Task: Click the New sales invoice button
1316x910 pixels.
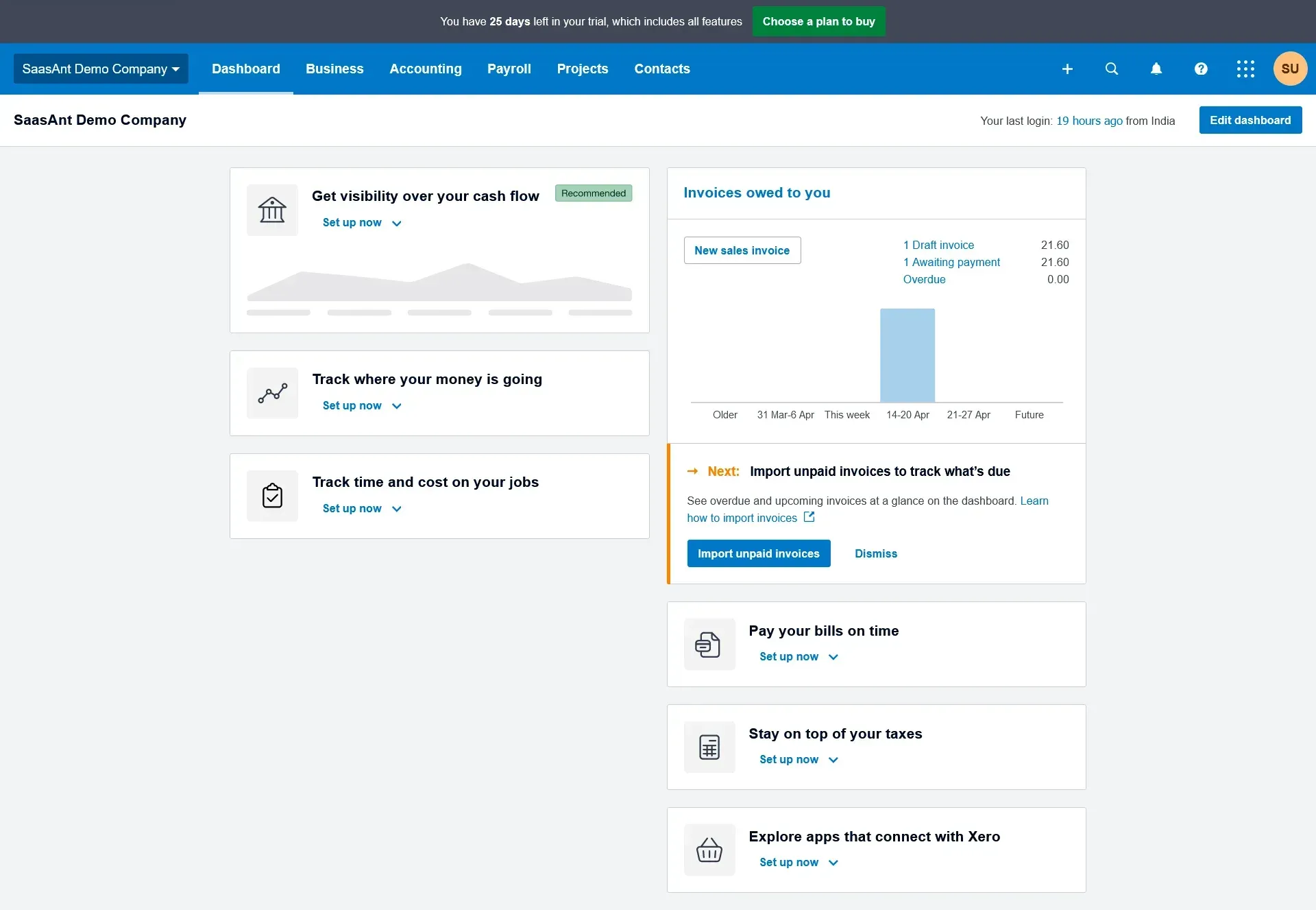Action: [x=742, y=250]
